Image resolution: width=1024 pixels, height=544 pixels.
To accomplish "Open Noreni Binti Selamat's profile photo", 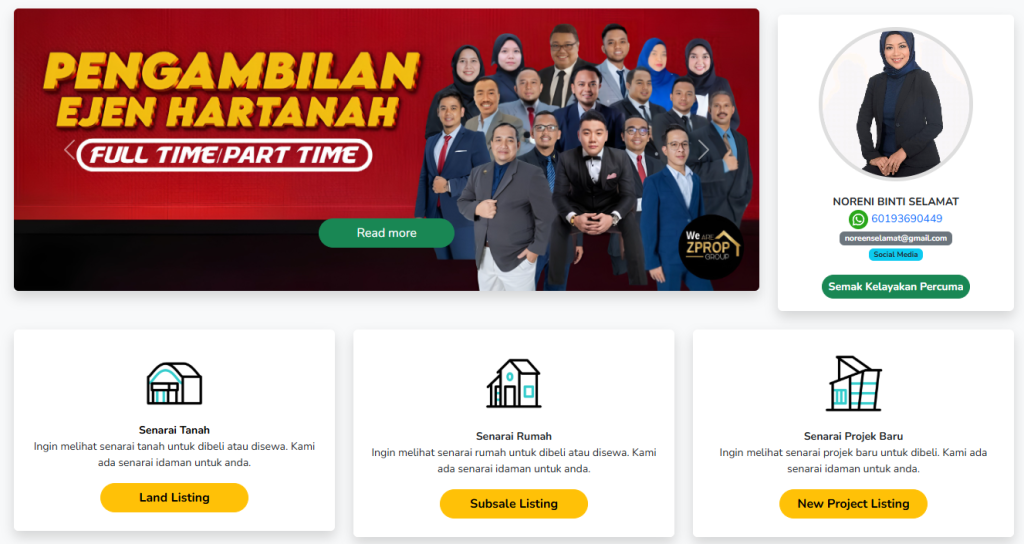I will (896, 104).
